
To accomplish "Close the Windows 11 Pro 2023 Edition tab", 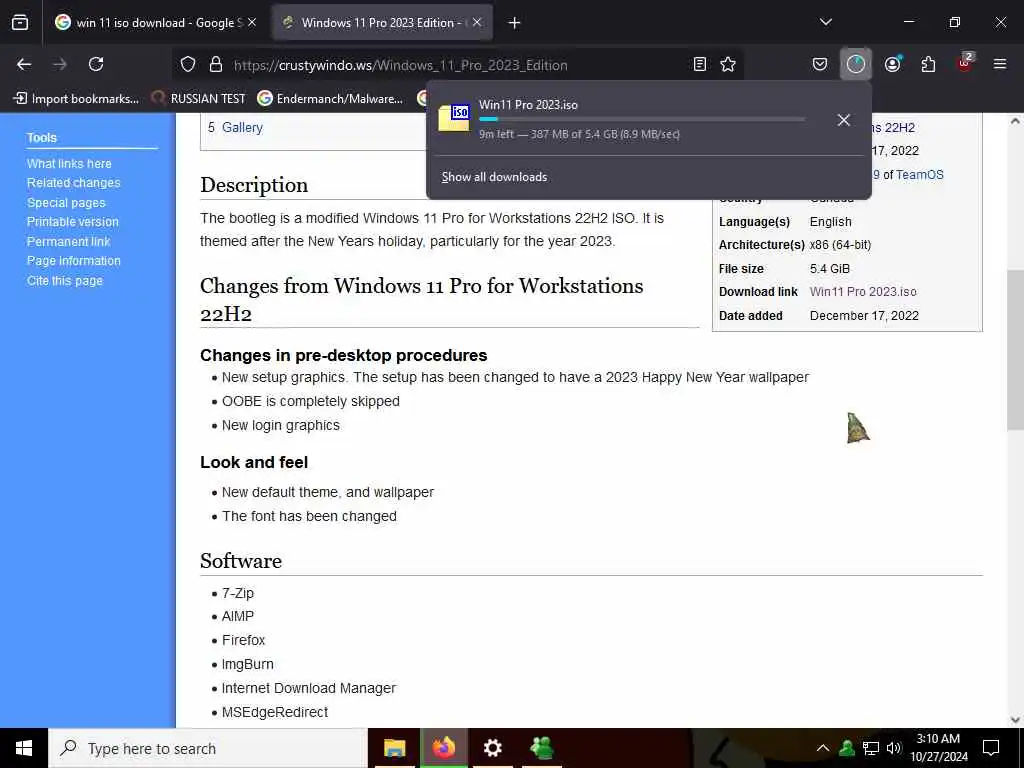I will click(477, 22).
